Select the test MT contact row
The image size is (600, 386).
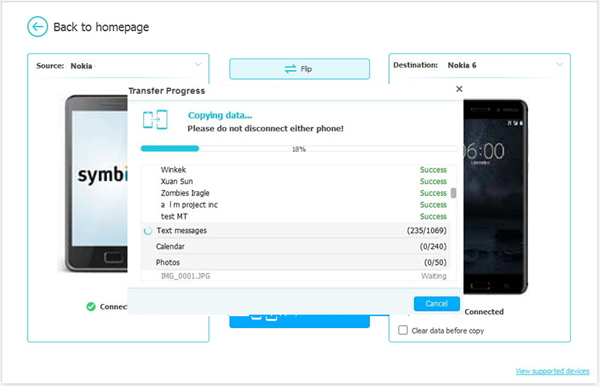[295, 217]
